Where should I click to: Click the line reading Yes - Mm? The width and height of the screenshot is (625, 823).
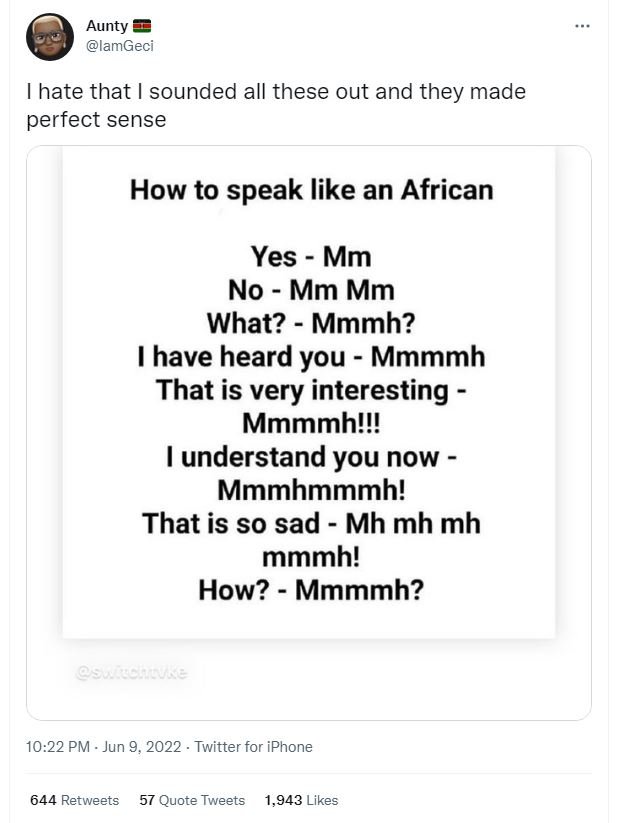coord(310,256)
